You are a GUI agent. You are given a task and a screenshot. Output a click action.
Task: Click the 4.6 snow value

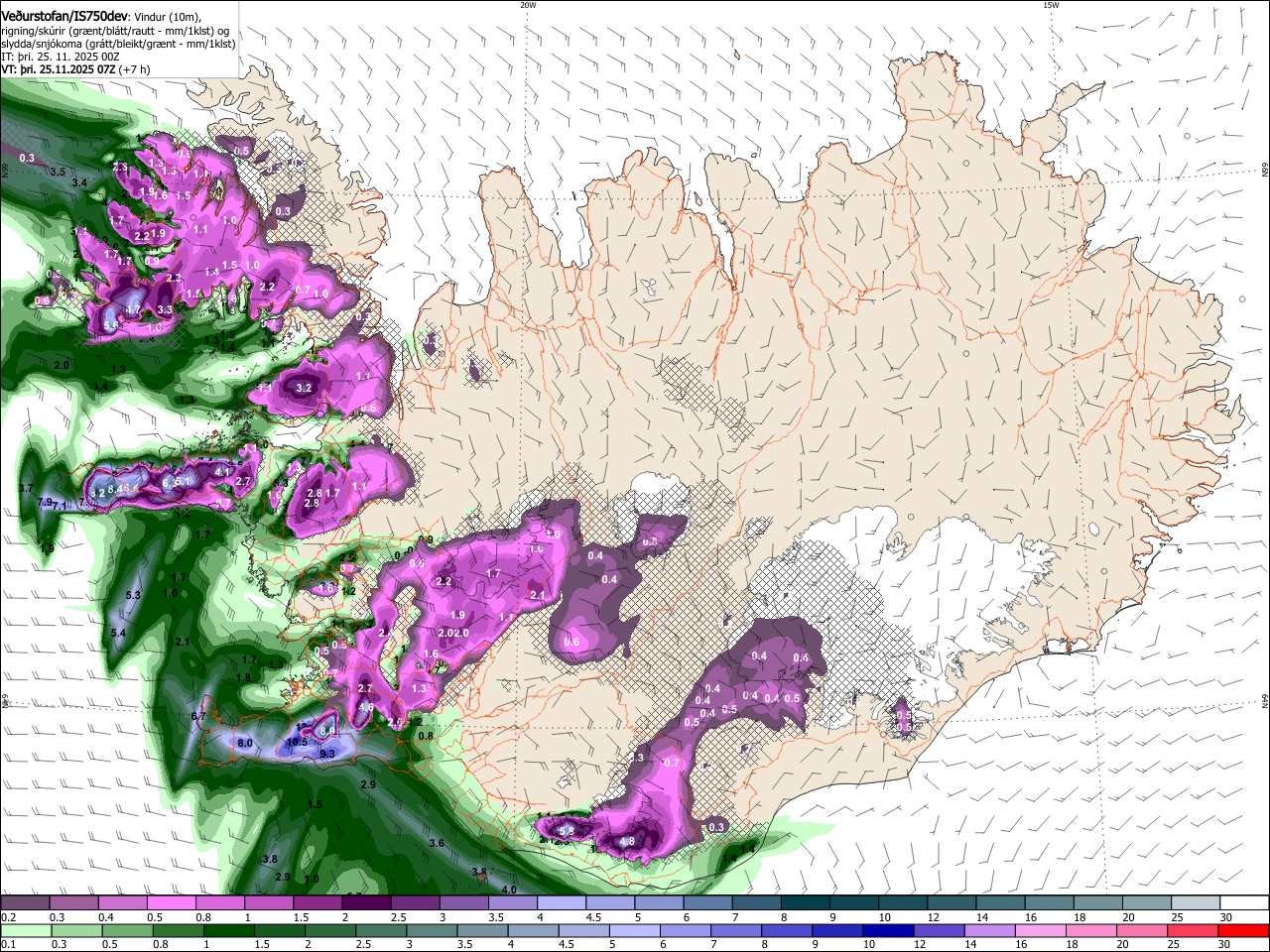(366, 707)
